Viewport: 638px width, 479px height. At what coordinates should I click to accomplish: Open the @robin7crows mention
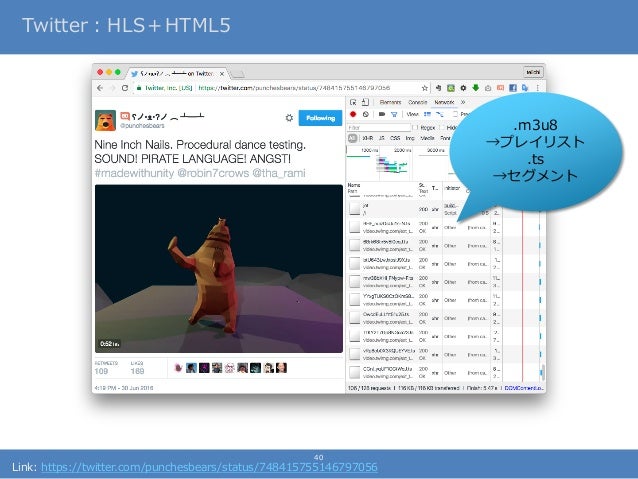[213, 173]
